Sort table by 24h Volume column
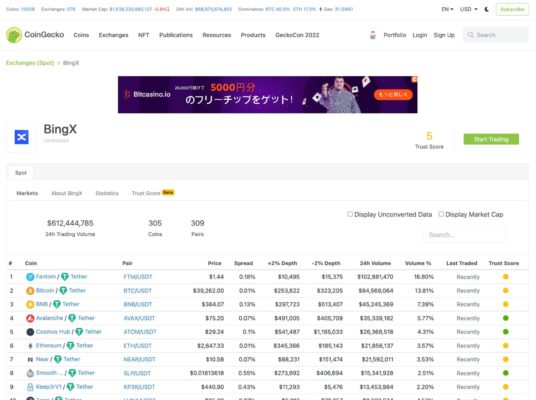The image size is (536, 400). 375,263
